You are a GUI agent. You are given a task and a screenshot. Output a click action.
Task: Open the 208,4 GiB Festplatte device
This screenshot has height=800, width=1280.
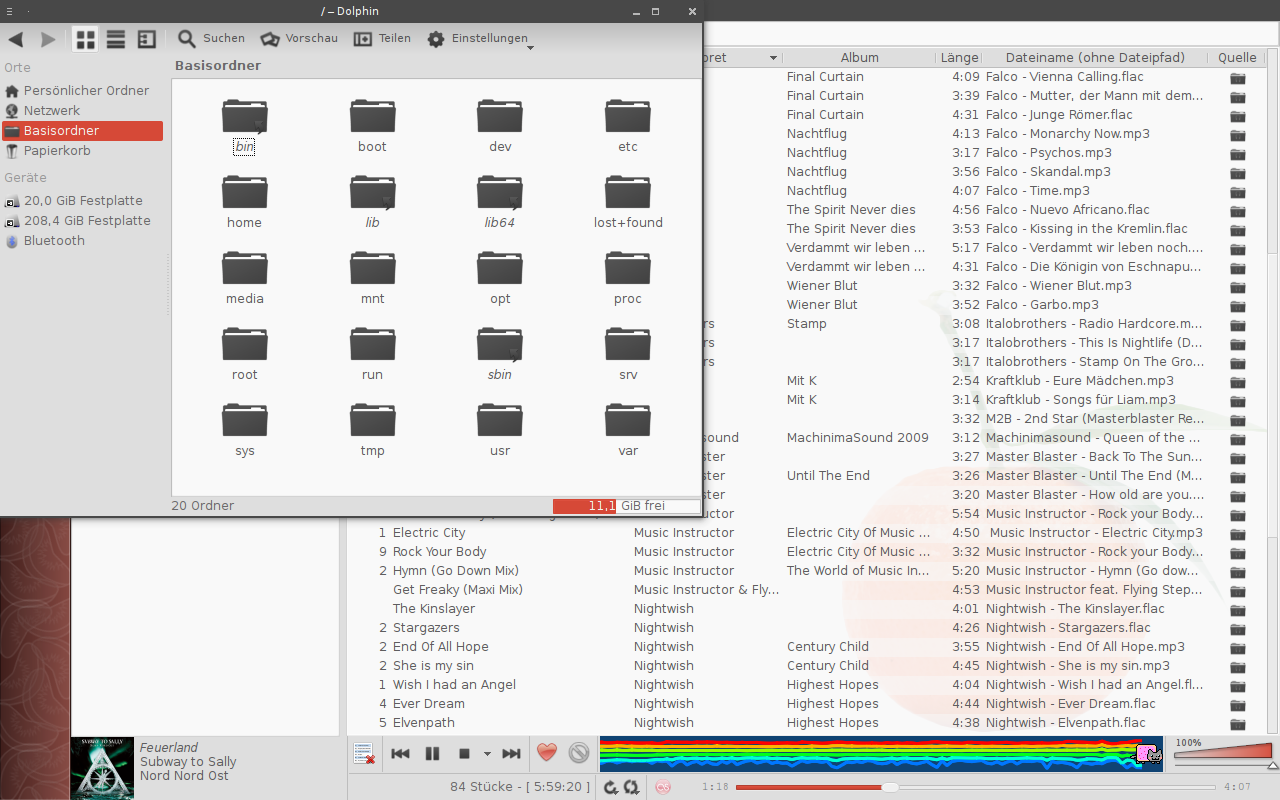[x=82, y=221]
